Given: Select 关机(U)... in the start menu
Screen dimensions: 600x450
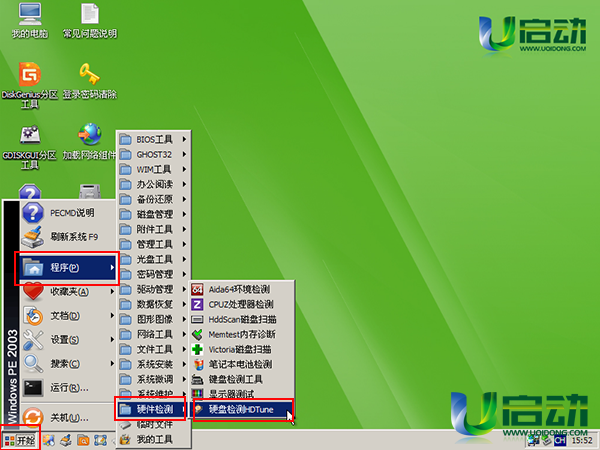Looking at the screenshot, I should point(68,417).
